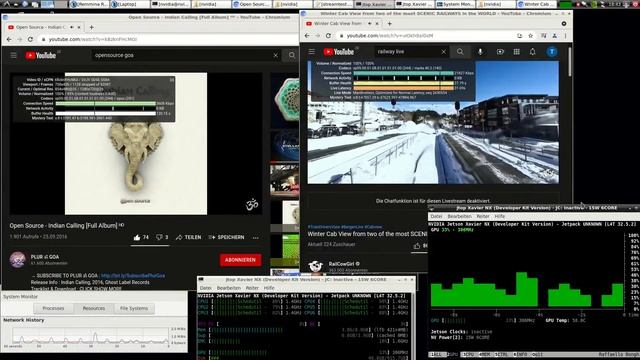Open the SubscribePlurGoa link in description
This screenshot has height=360, width=640.
(x=133, y=276)
